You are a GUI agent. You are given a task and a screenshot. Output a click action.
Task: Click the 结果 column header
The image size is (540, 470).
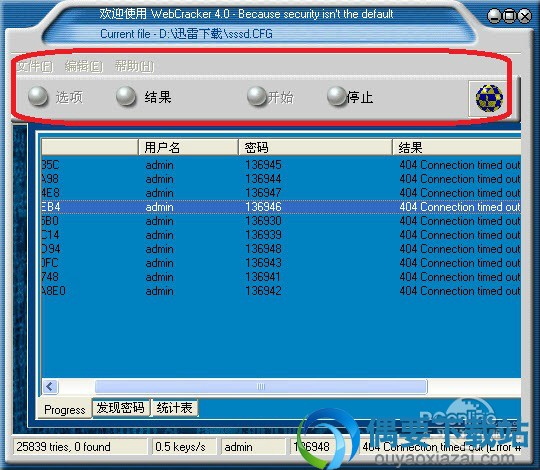[457, 147]
